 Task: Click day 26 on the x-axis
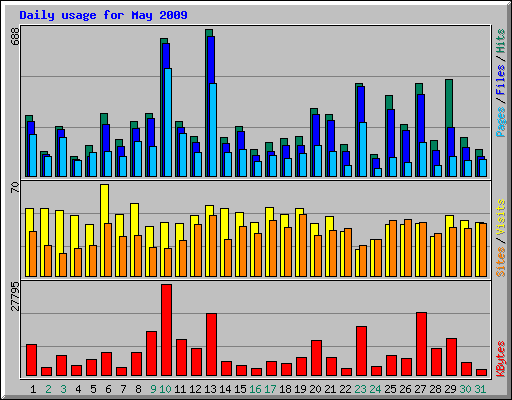(406, 389)
